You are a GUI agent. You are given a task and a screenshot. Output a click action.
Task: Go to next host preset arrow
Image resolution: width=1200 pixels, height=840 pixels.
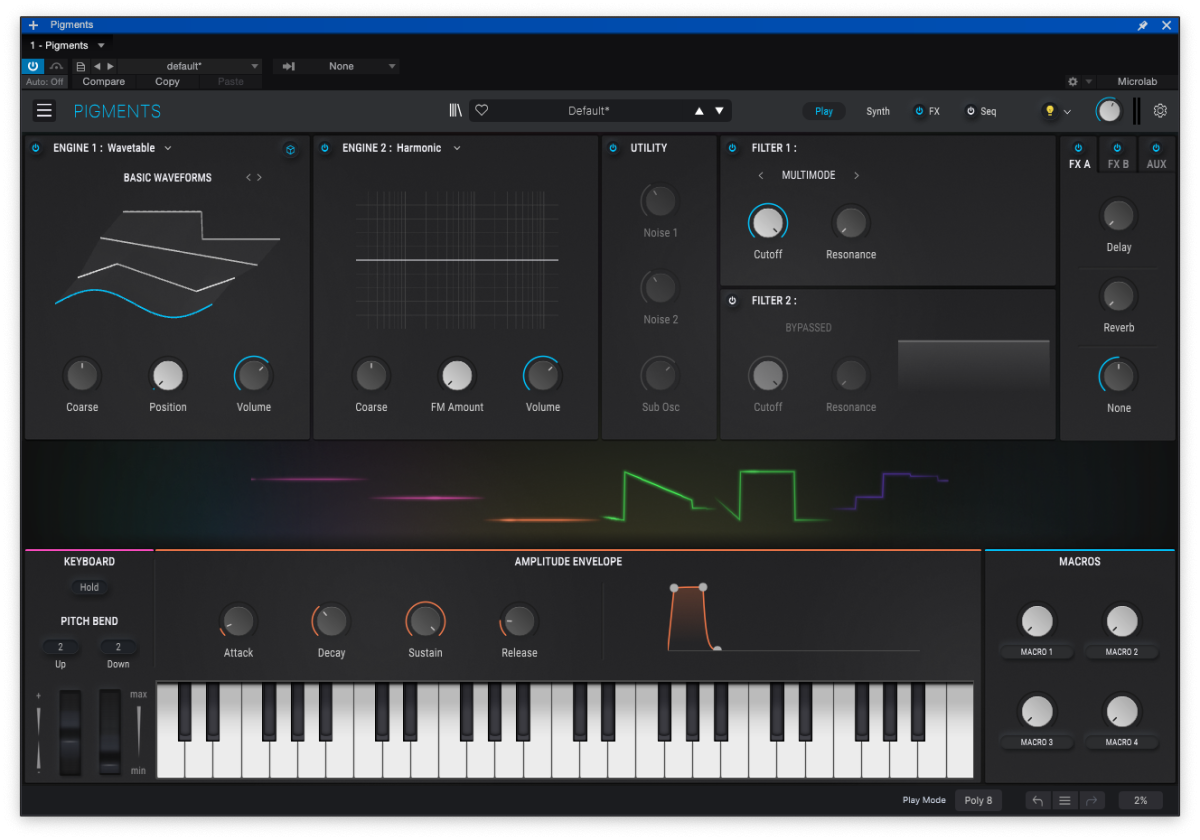point(110,66)
